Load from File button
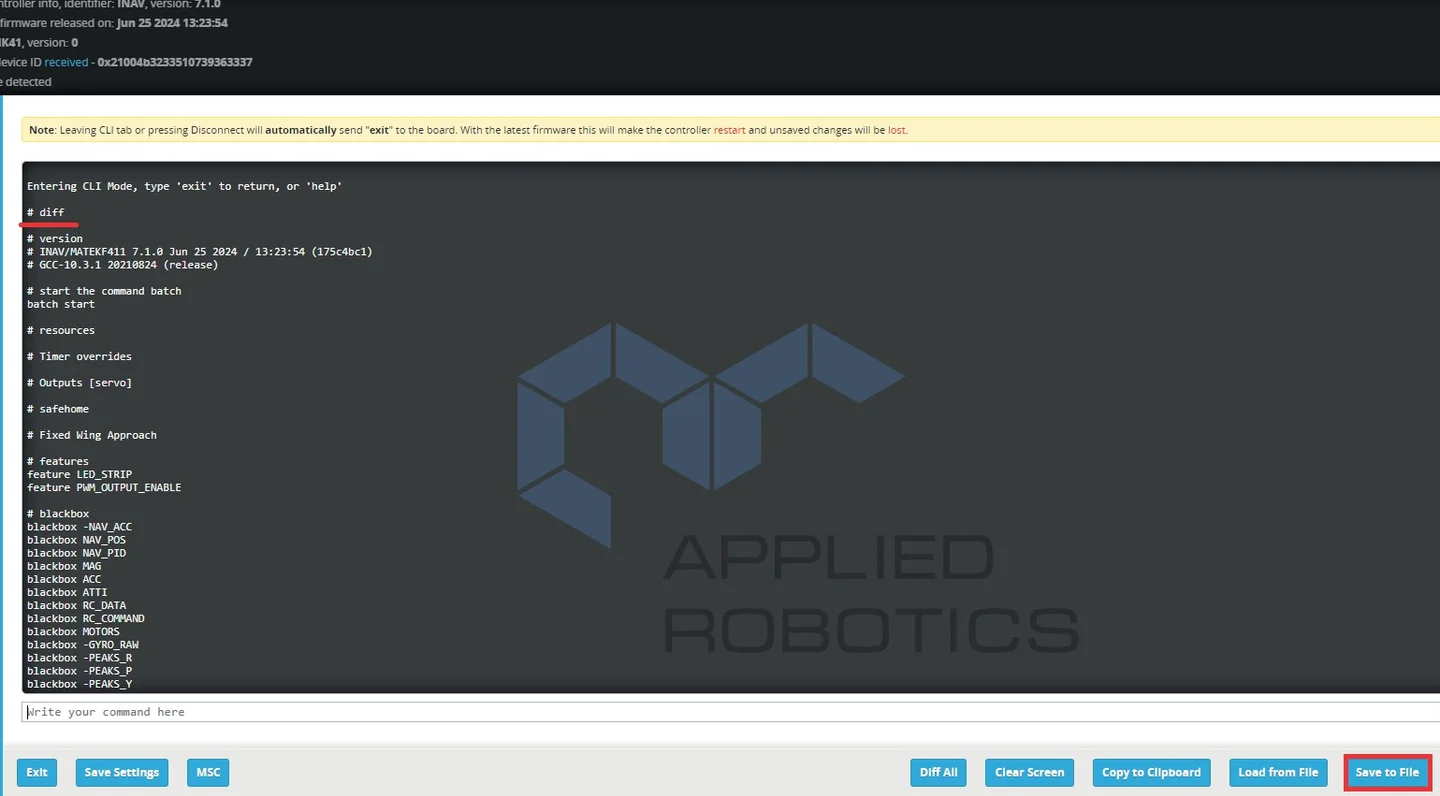This screenshot has height=796, width=1440. click(x=1278, y=772)
